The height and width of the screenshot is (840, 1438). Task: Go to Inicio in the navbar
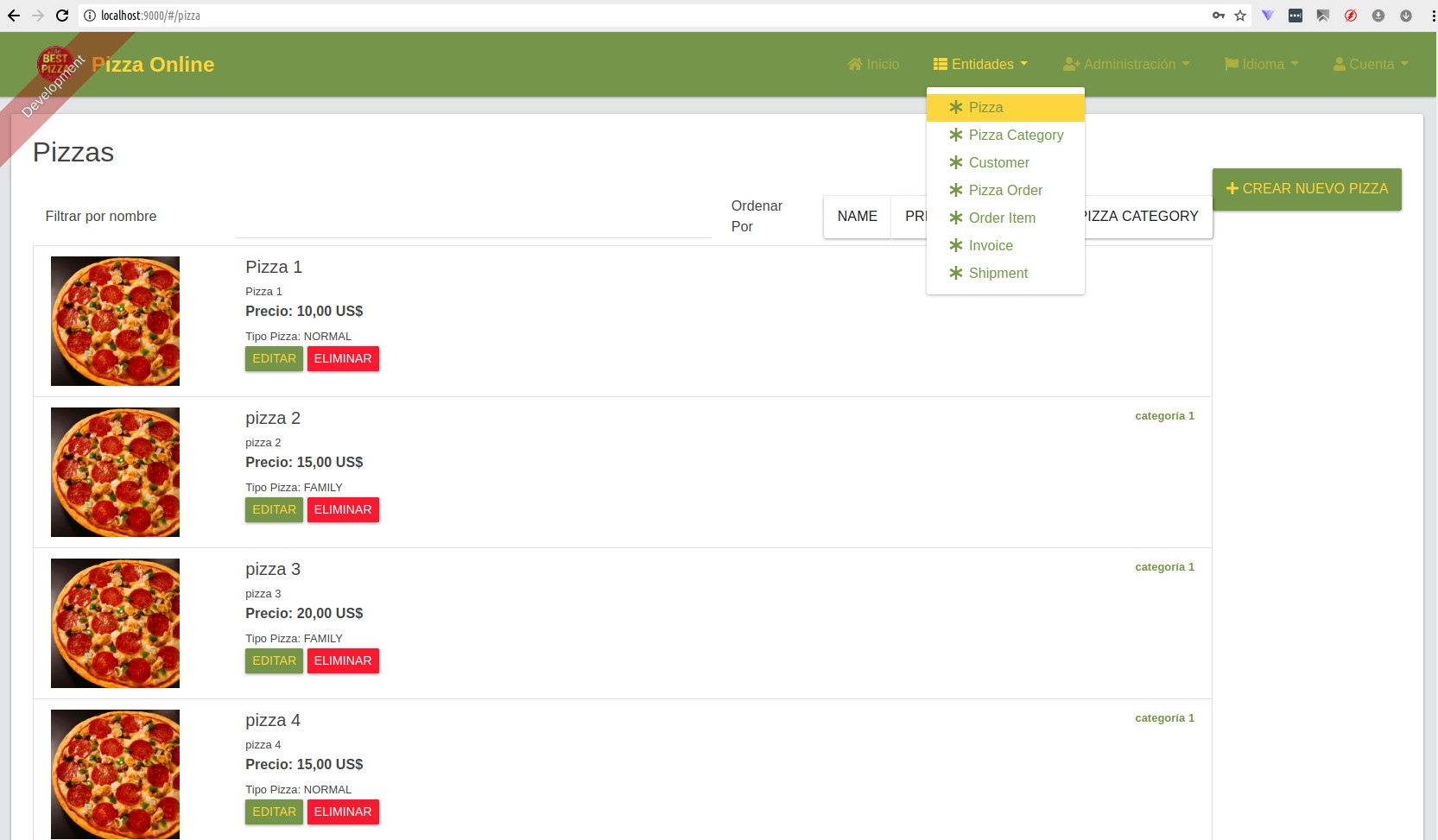[x=873, y=64]
